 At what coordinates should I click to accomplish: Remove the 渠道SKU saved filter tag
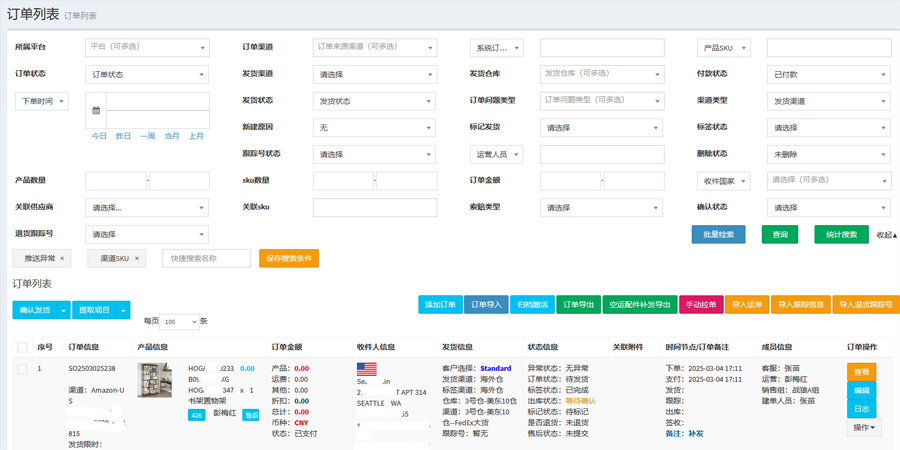point(137,258)
